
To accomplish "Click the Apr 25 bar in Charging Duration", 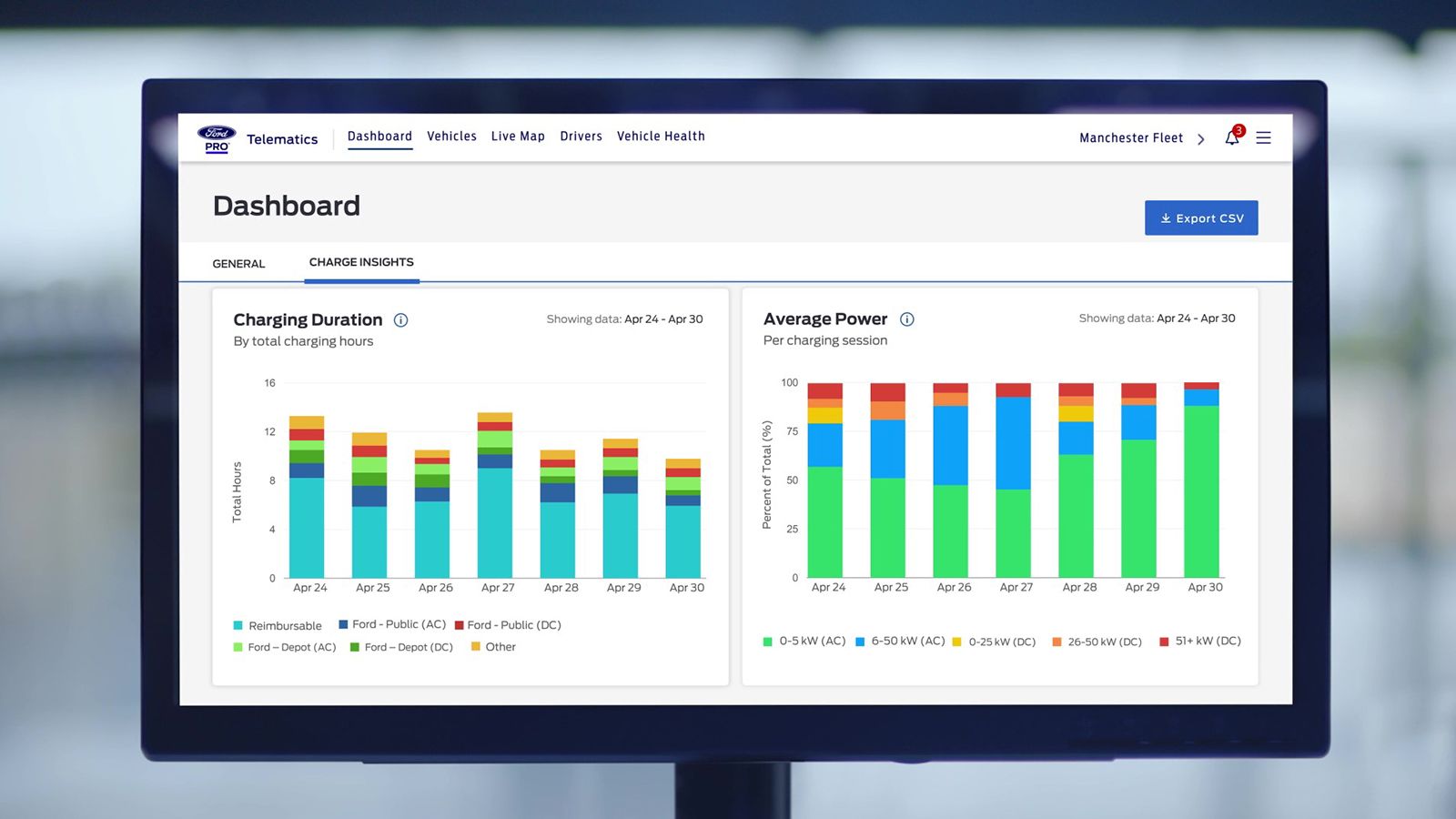I will 369,505.
